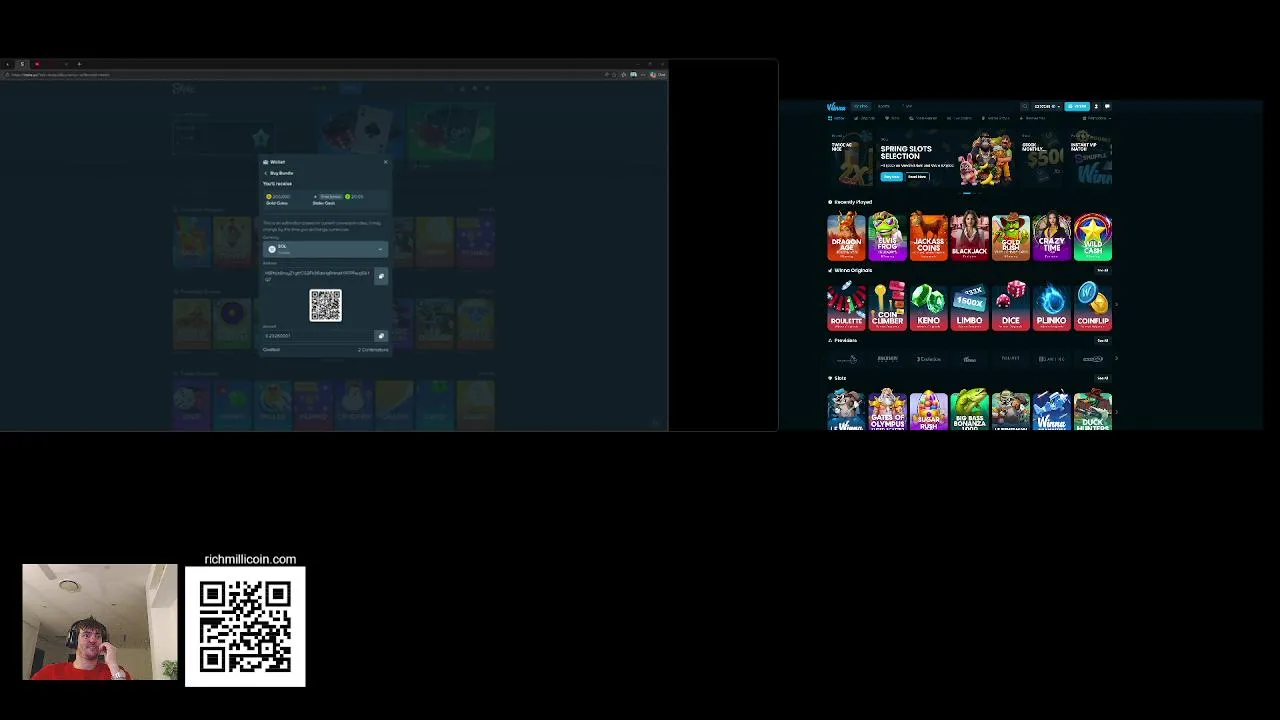This screenshot has height=720, width=1280.
Task: Click See All beside Providers
Action: point(1103,340)
